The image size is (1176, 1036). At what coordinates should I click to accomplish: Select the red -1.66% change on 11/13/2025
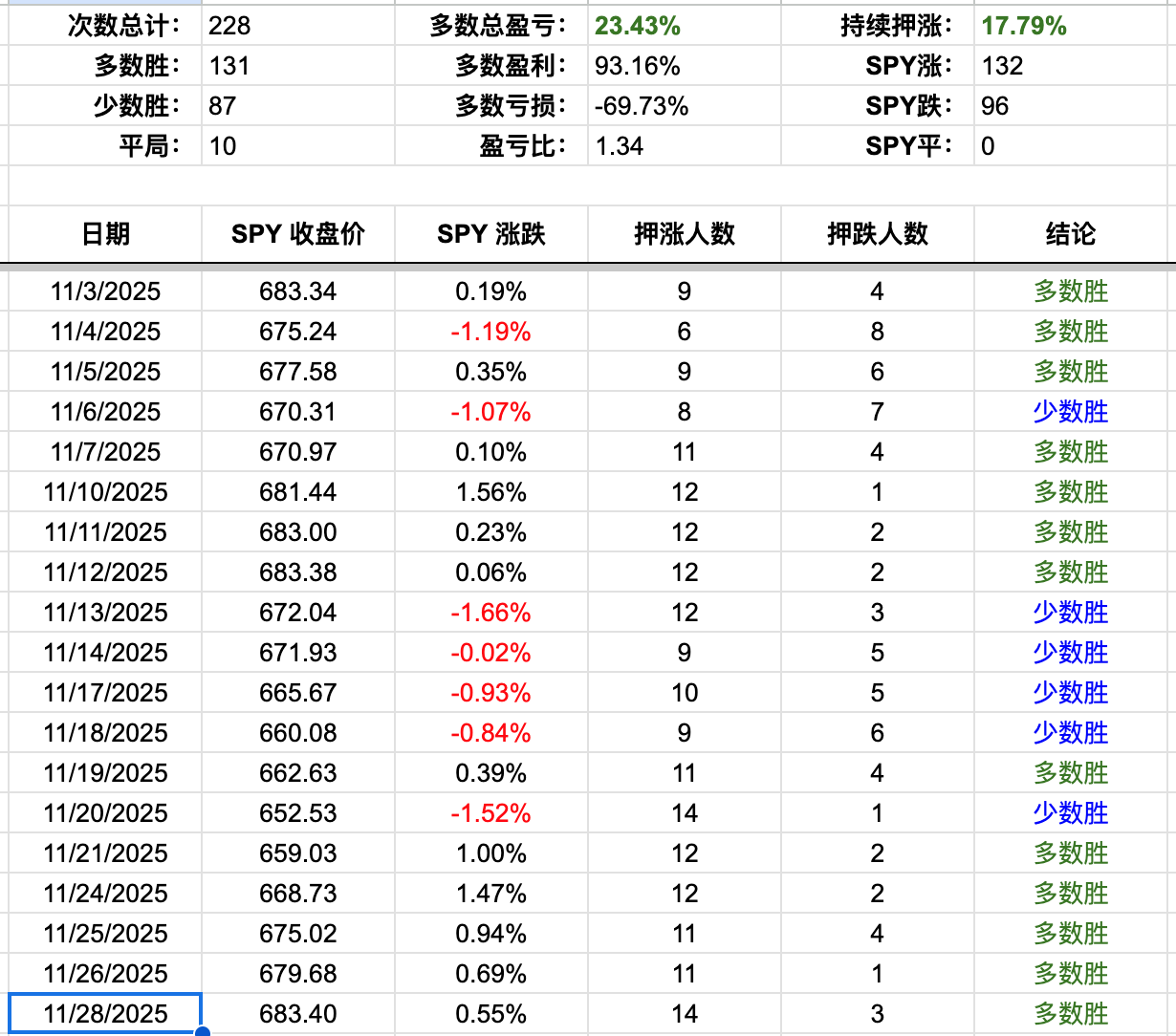click(491, 613)
